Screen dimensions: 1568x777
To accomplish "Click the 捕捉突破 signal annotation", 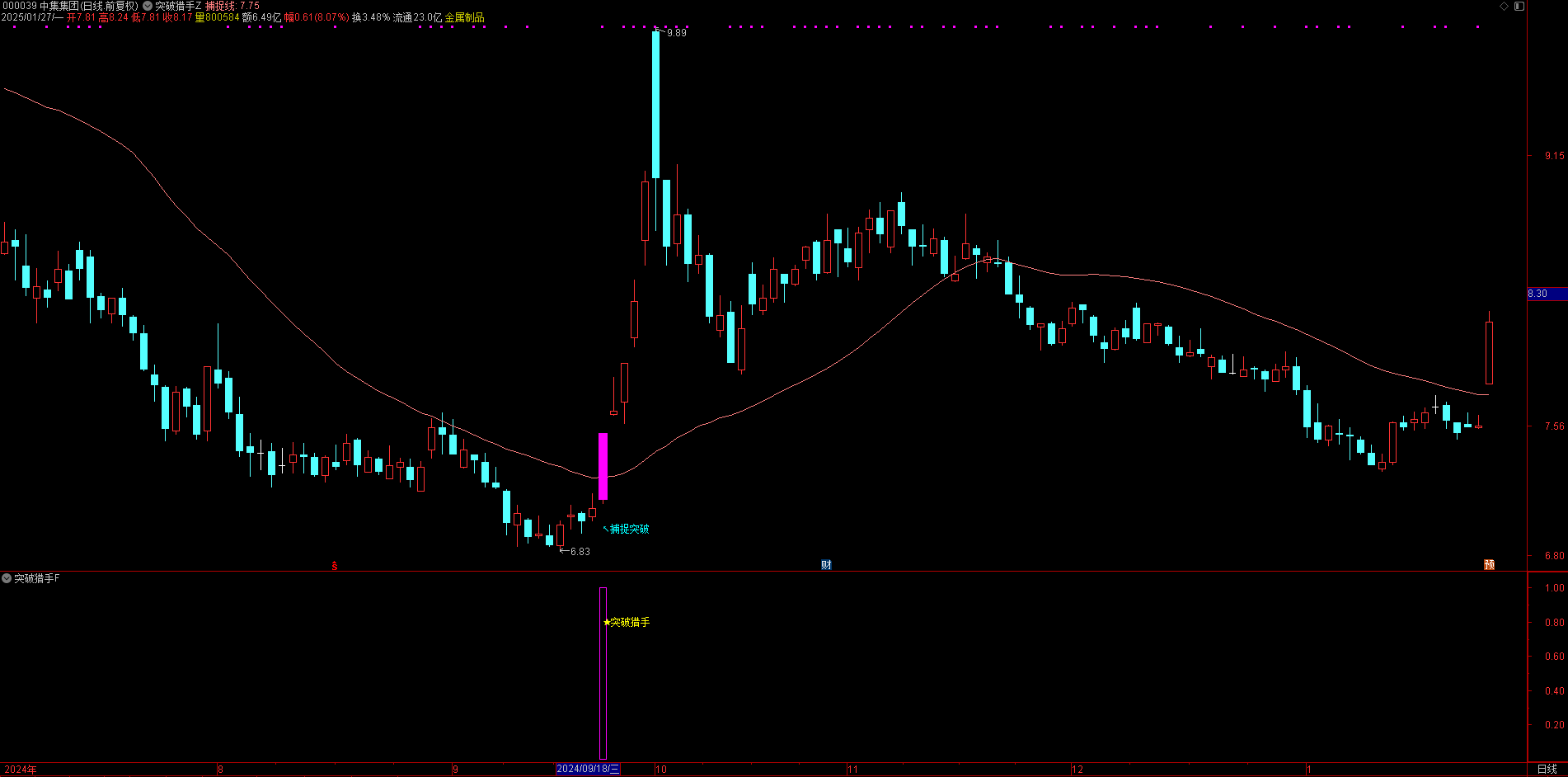I will tap(630, 529).
